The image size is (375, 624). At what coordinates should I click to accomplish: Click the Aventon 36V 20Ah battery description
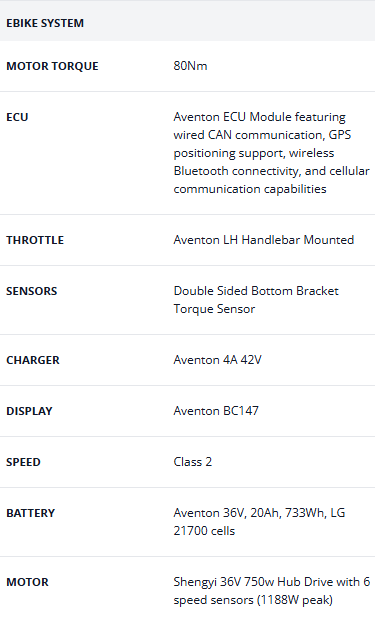point(259,522)
